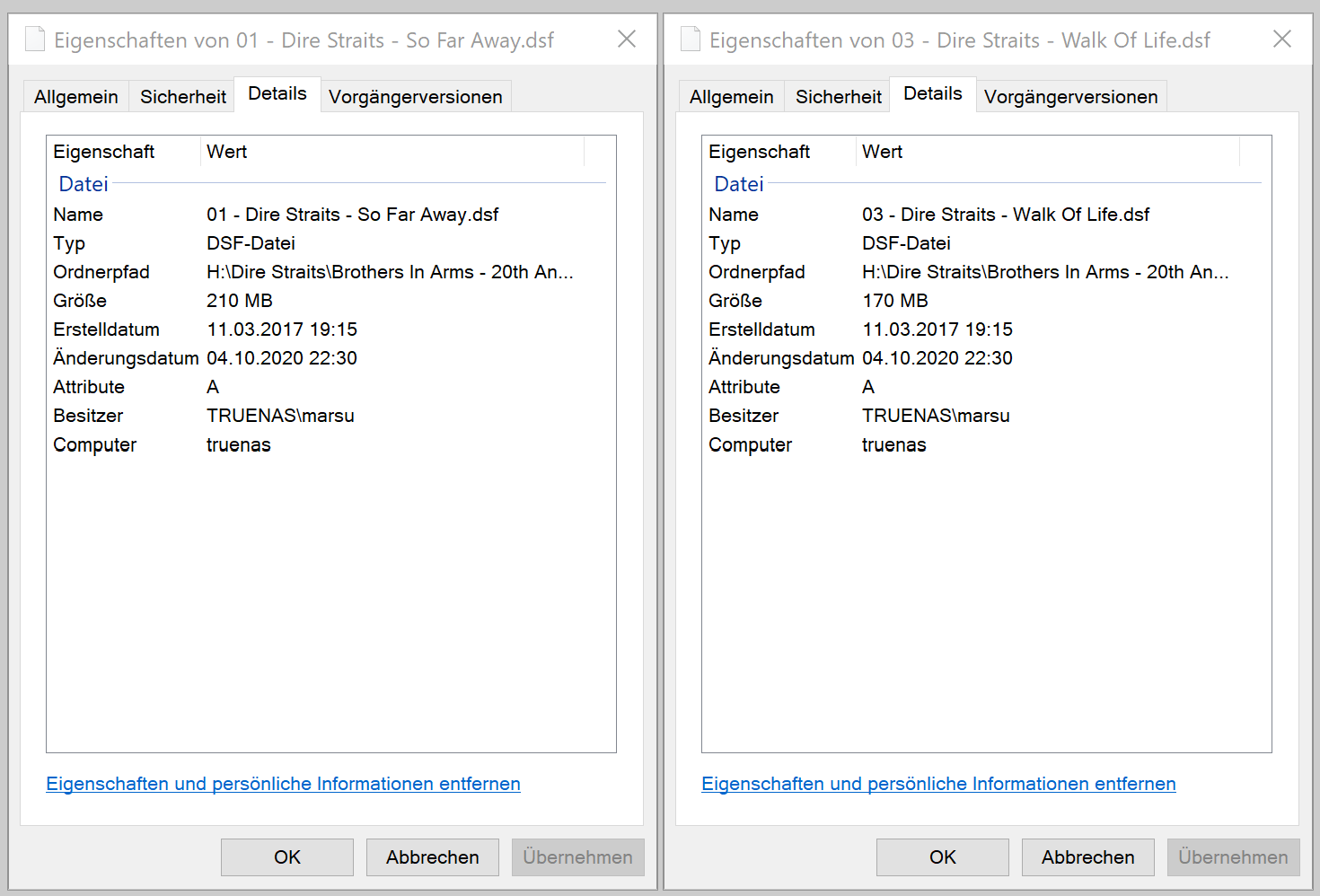This screenshot has height=896, width=1320.
Task: Click file icon in Walk Of Life title bar
Action: 691,40
